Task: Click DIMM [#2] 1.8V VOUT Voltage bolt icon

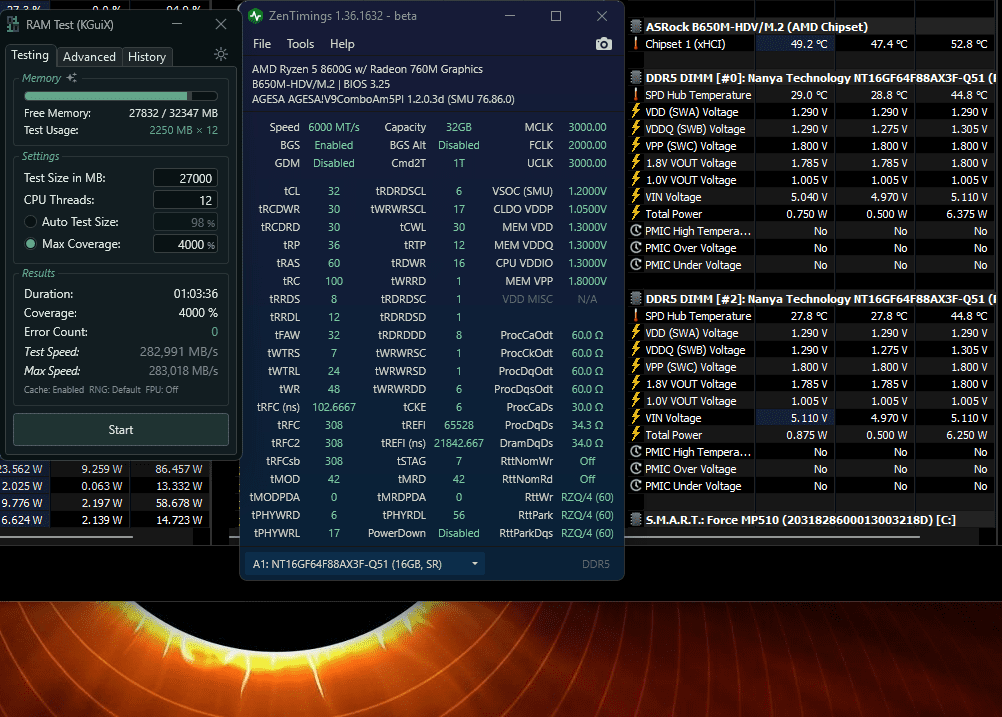Action: coord(636,383)
